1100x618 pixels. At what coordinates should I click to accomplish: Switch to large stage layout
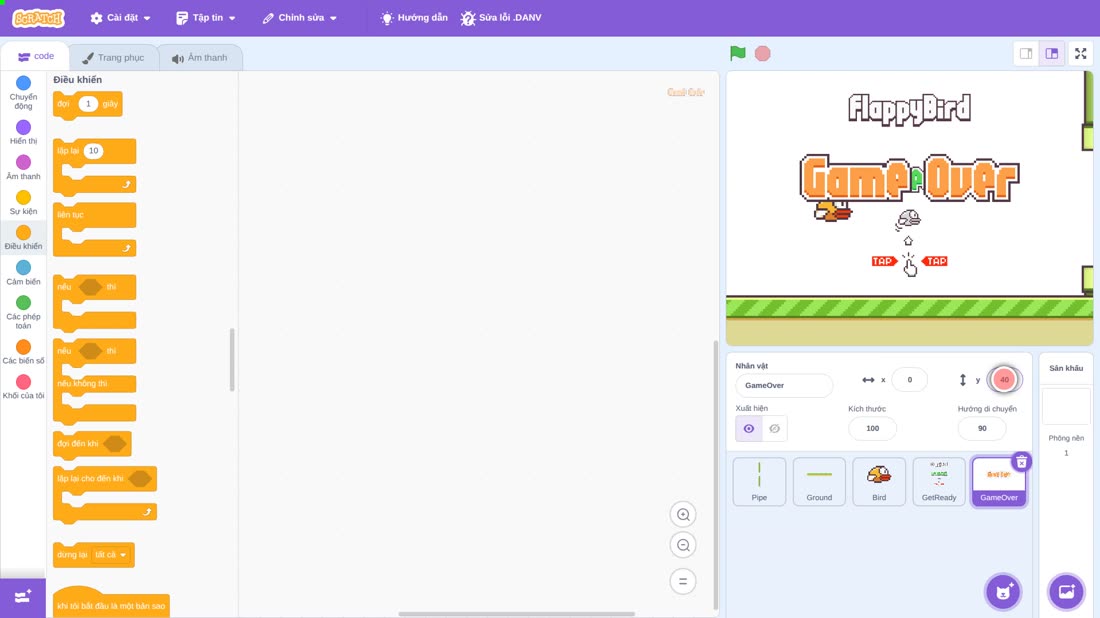(1052, 53)
